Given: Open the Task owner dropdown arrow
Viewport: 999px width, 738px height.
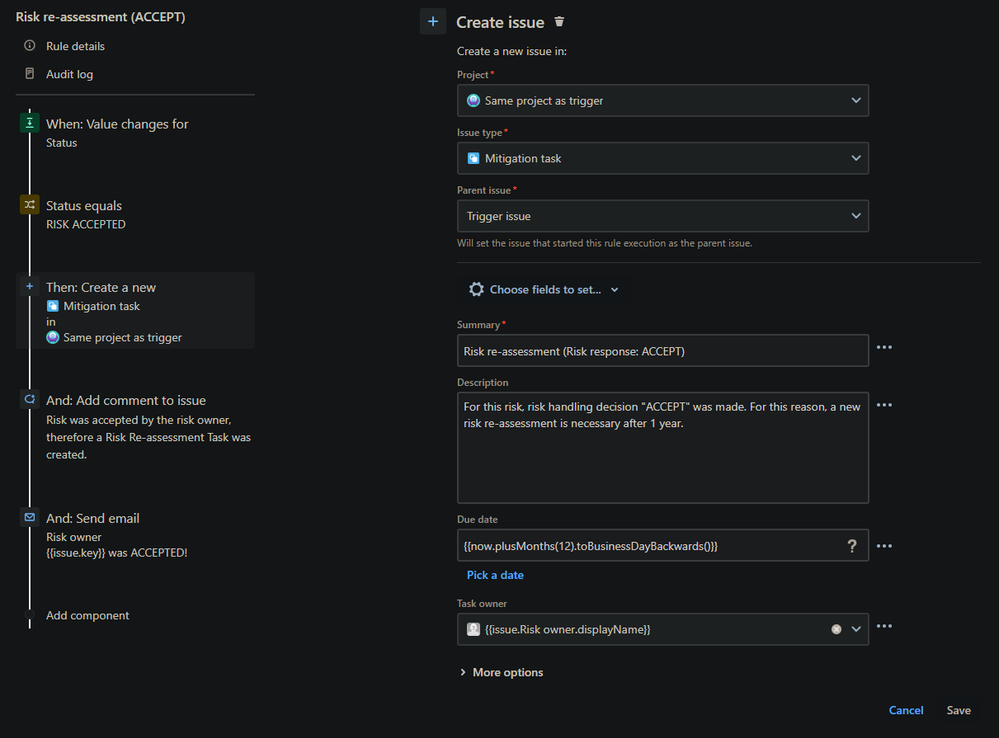Looking at the screenshot, I should click(x=856, y=630).
